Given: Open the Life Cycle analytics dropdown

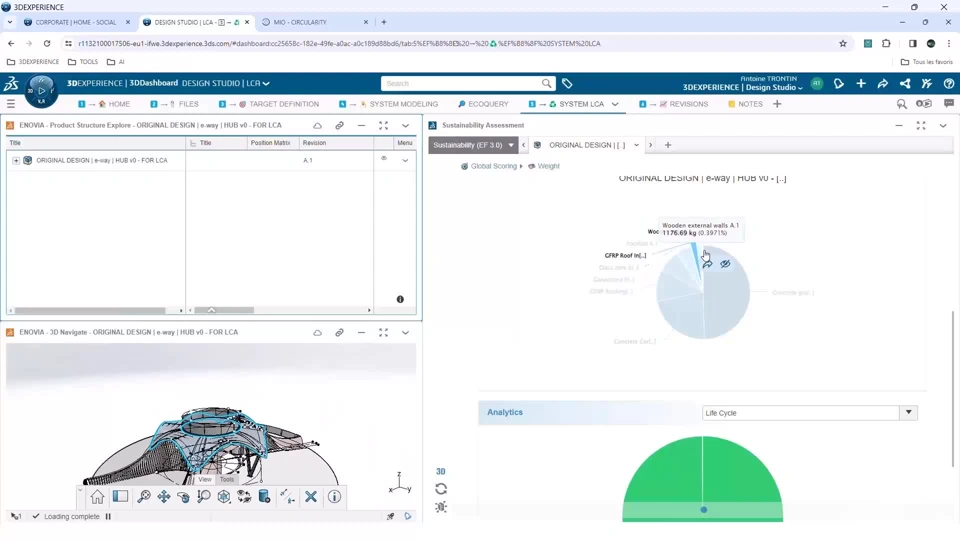Looking at the screenshot, I should click(909, 413).
